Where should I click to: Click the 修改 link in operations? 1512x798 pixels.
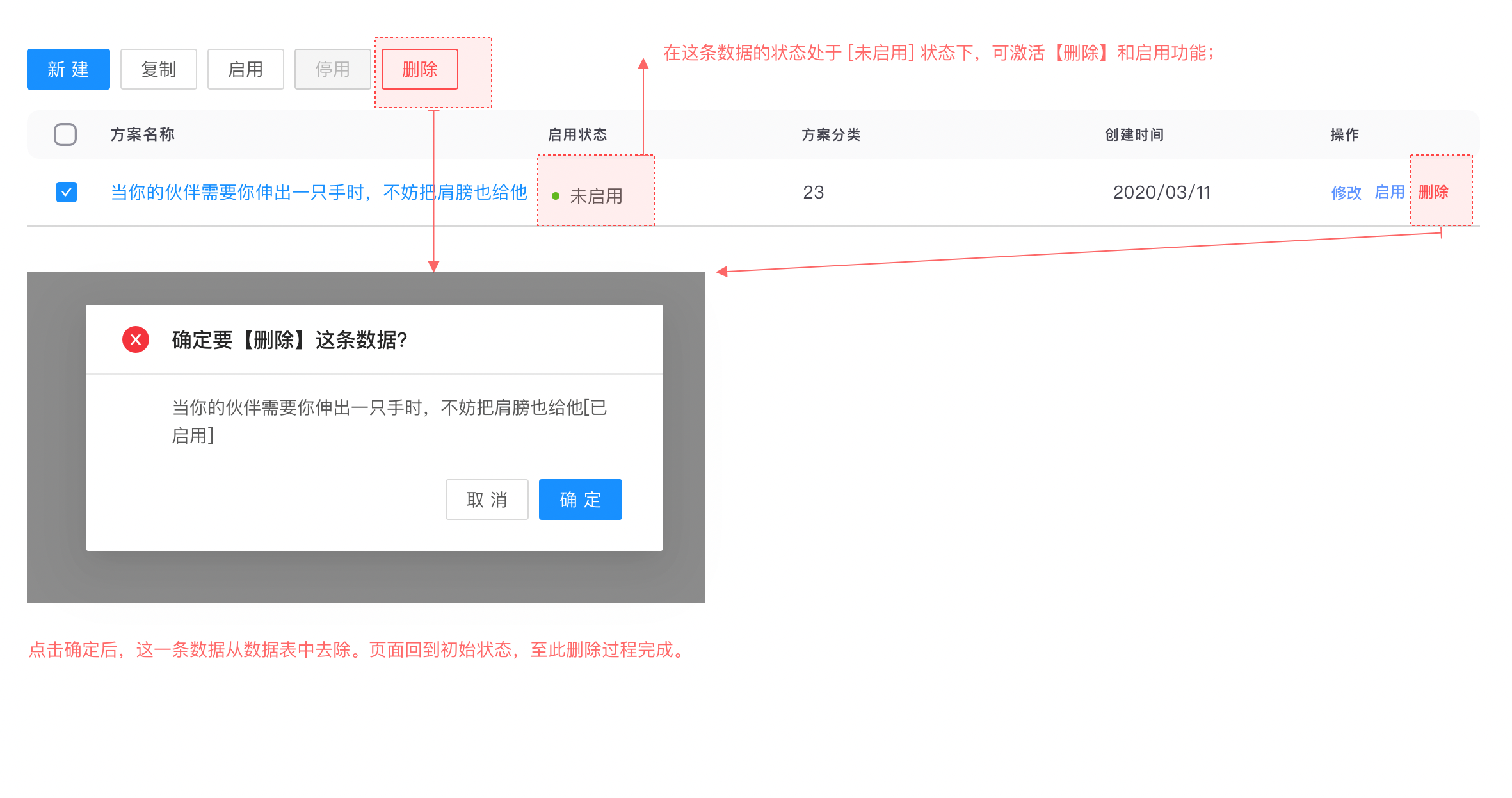tap(1346, 192)
